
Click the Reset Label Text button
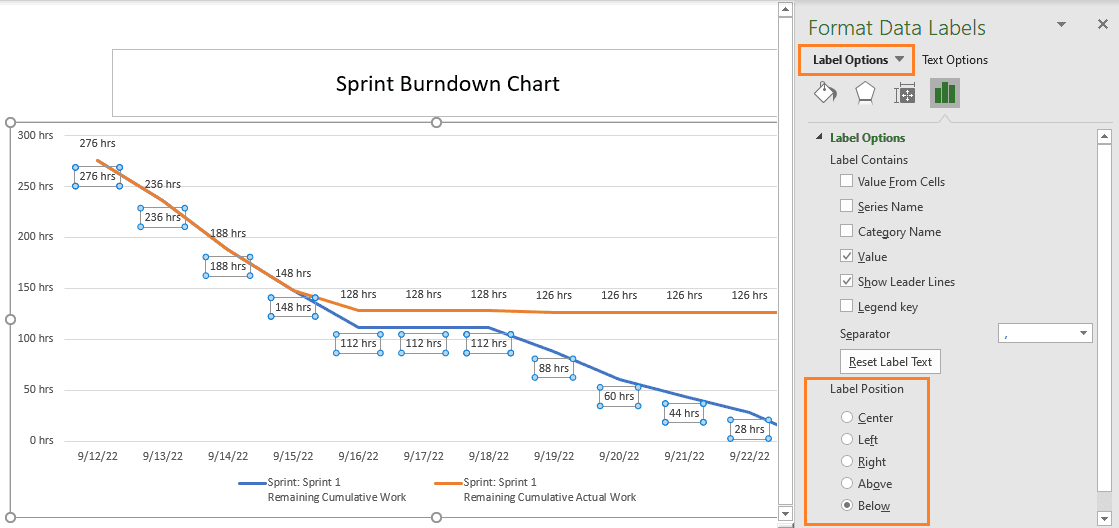(x=890, y=362)
